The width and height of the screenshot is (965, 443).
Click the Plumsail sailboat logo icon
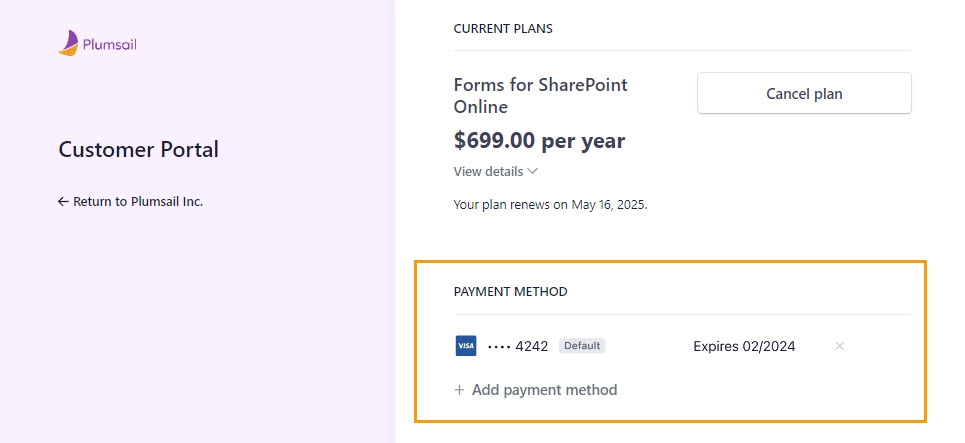(68, 43)
